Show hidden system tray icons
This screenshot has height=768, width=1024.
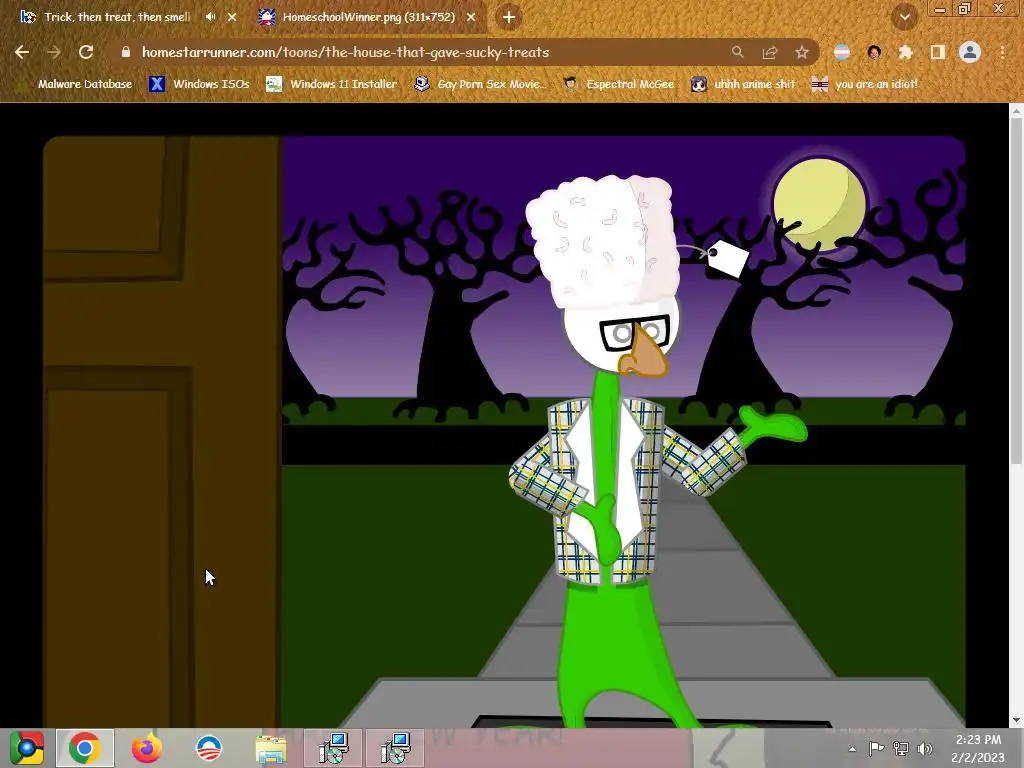coord(852,749)
